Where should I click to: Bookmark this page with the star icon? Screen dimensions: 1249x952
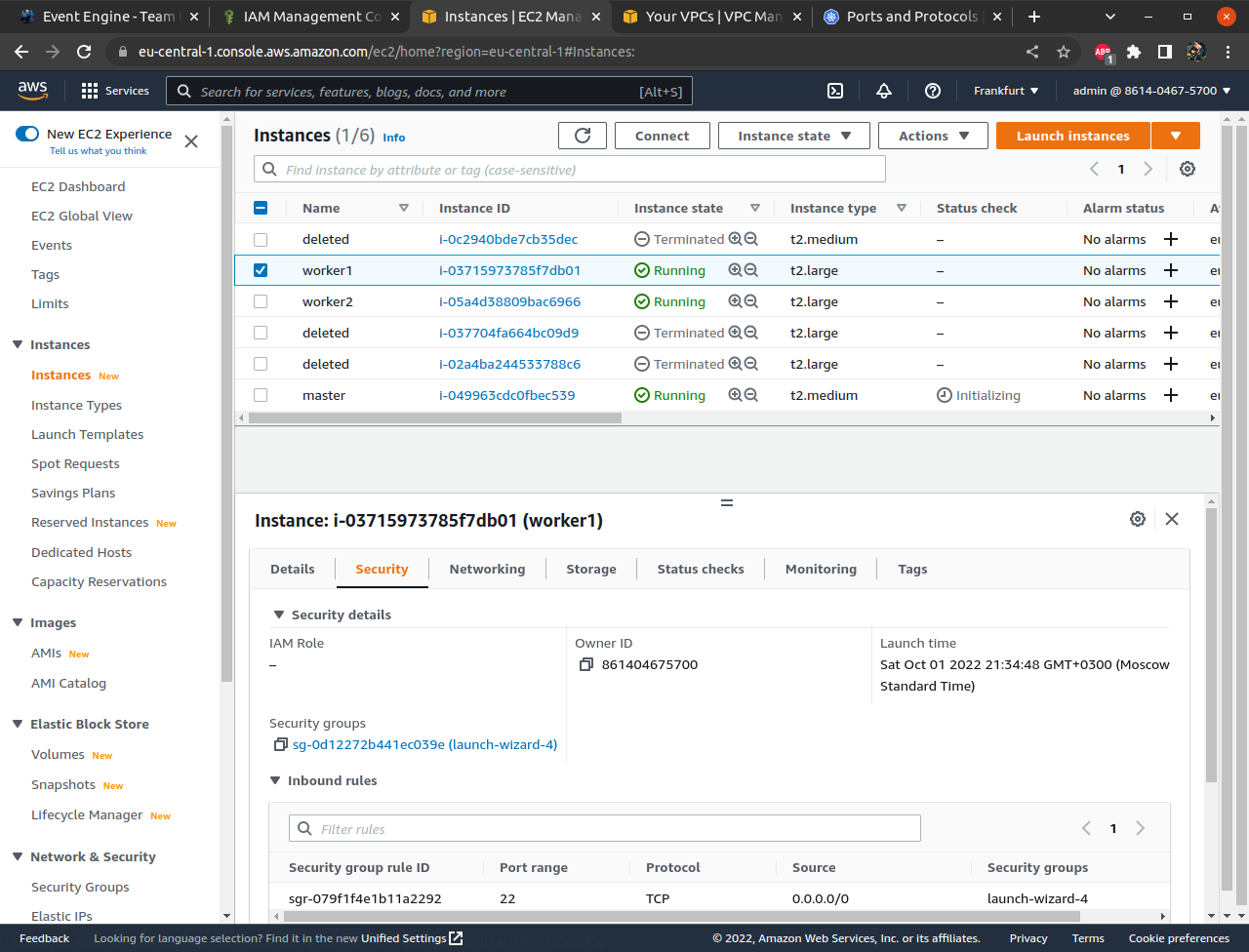(1064, 52)
